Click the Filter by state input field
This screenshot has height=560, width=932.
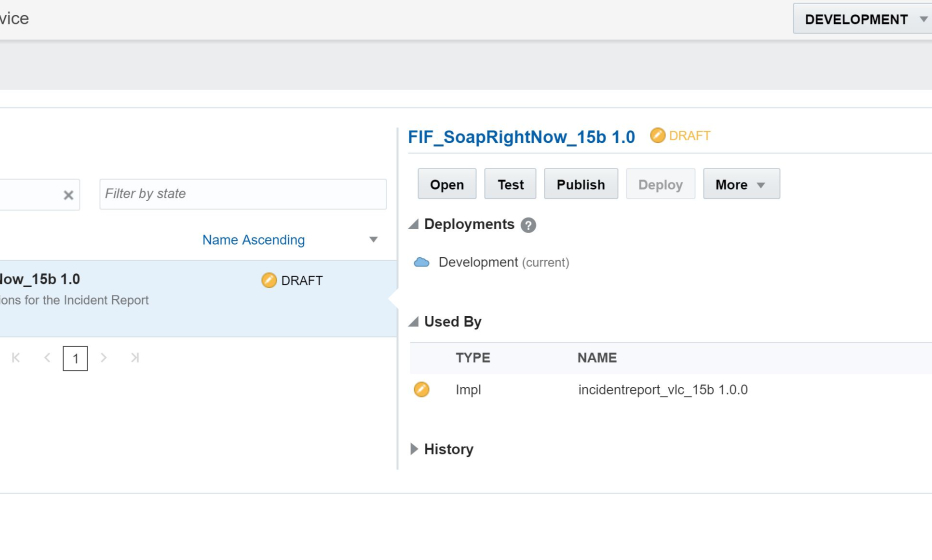pos(243,194)
